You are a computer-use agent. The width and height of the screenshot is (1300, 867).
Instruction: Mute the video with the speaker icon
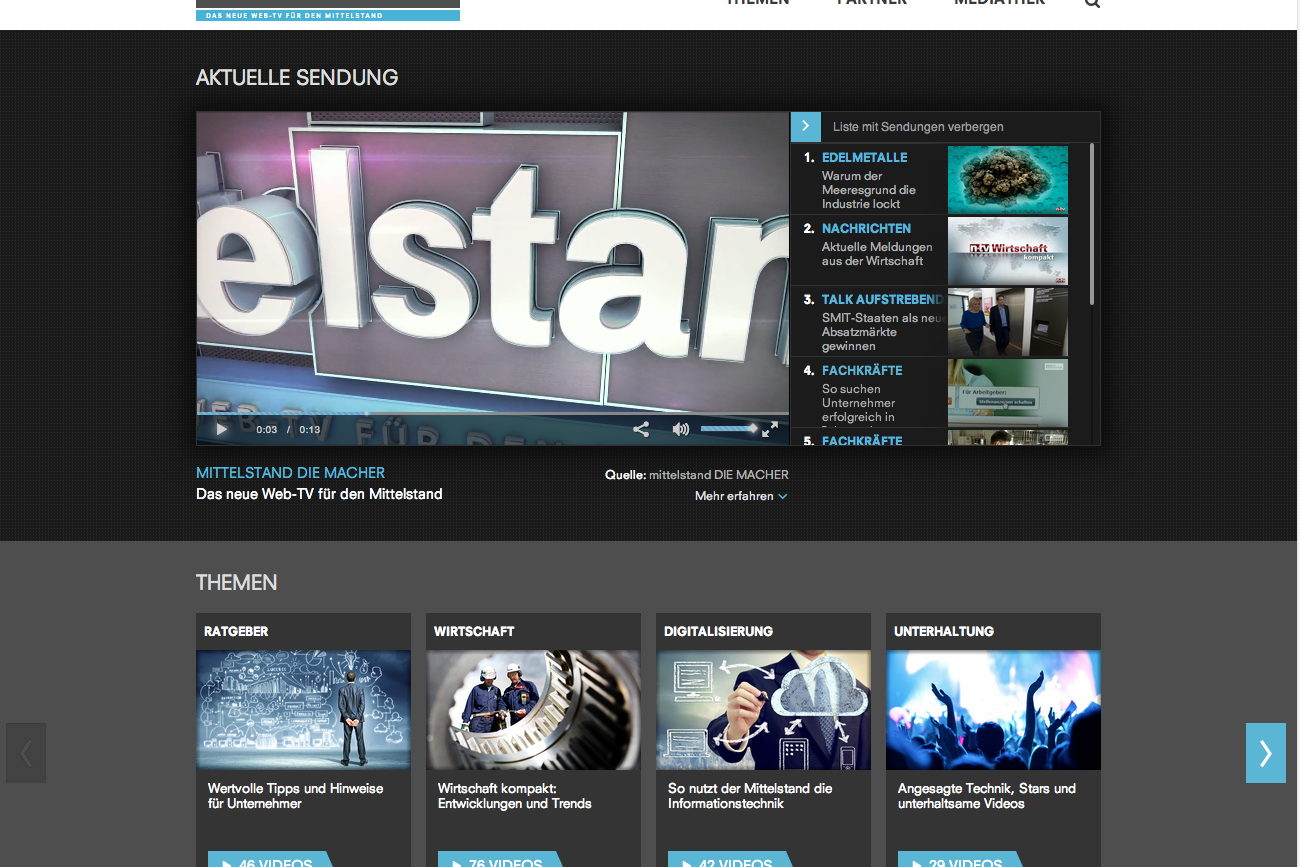click(681, 429)
